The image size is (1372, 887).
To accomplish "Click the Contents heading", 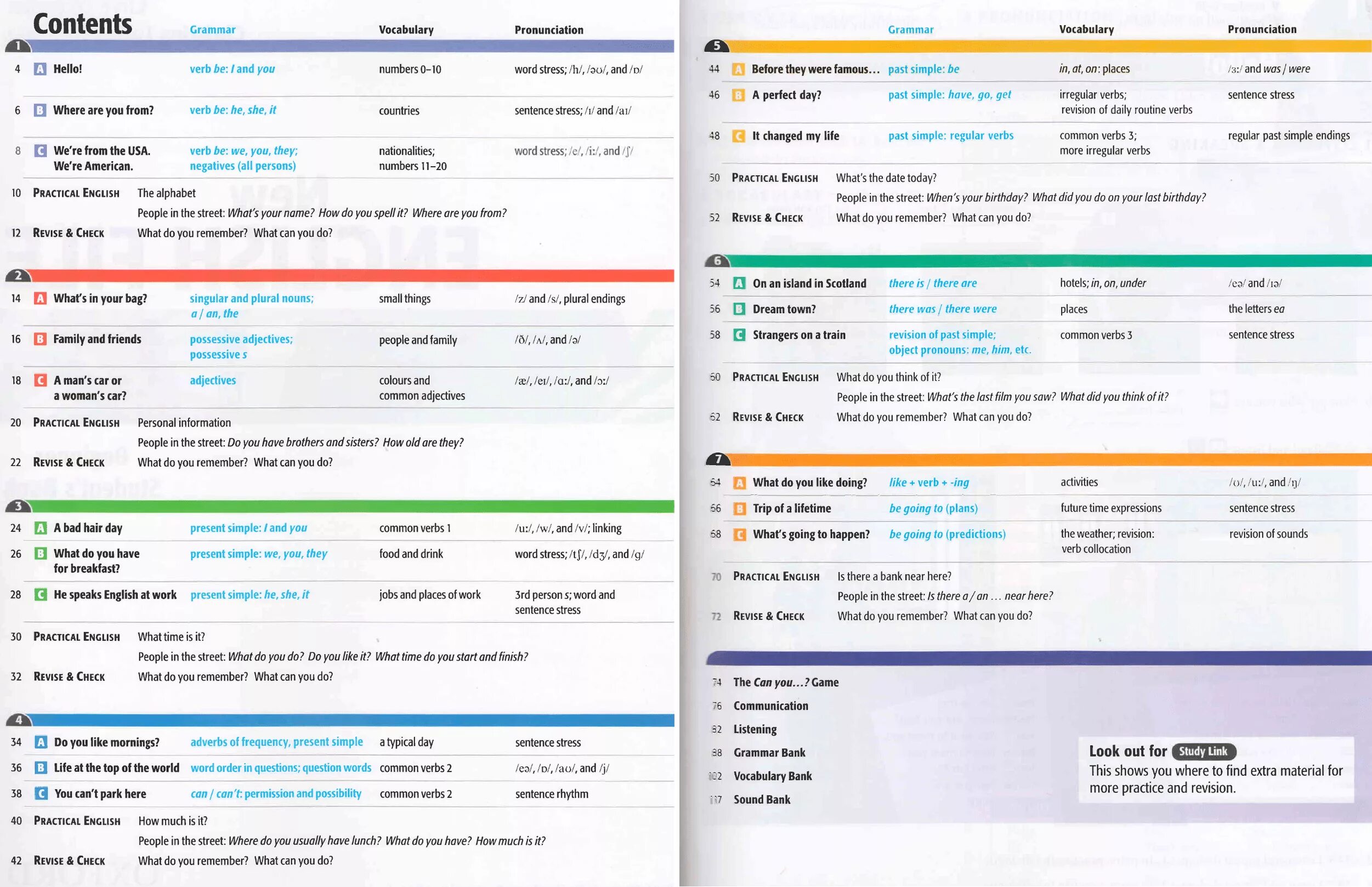I will pyautogui.click(x=82, y=24).
